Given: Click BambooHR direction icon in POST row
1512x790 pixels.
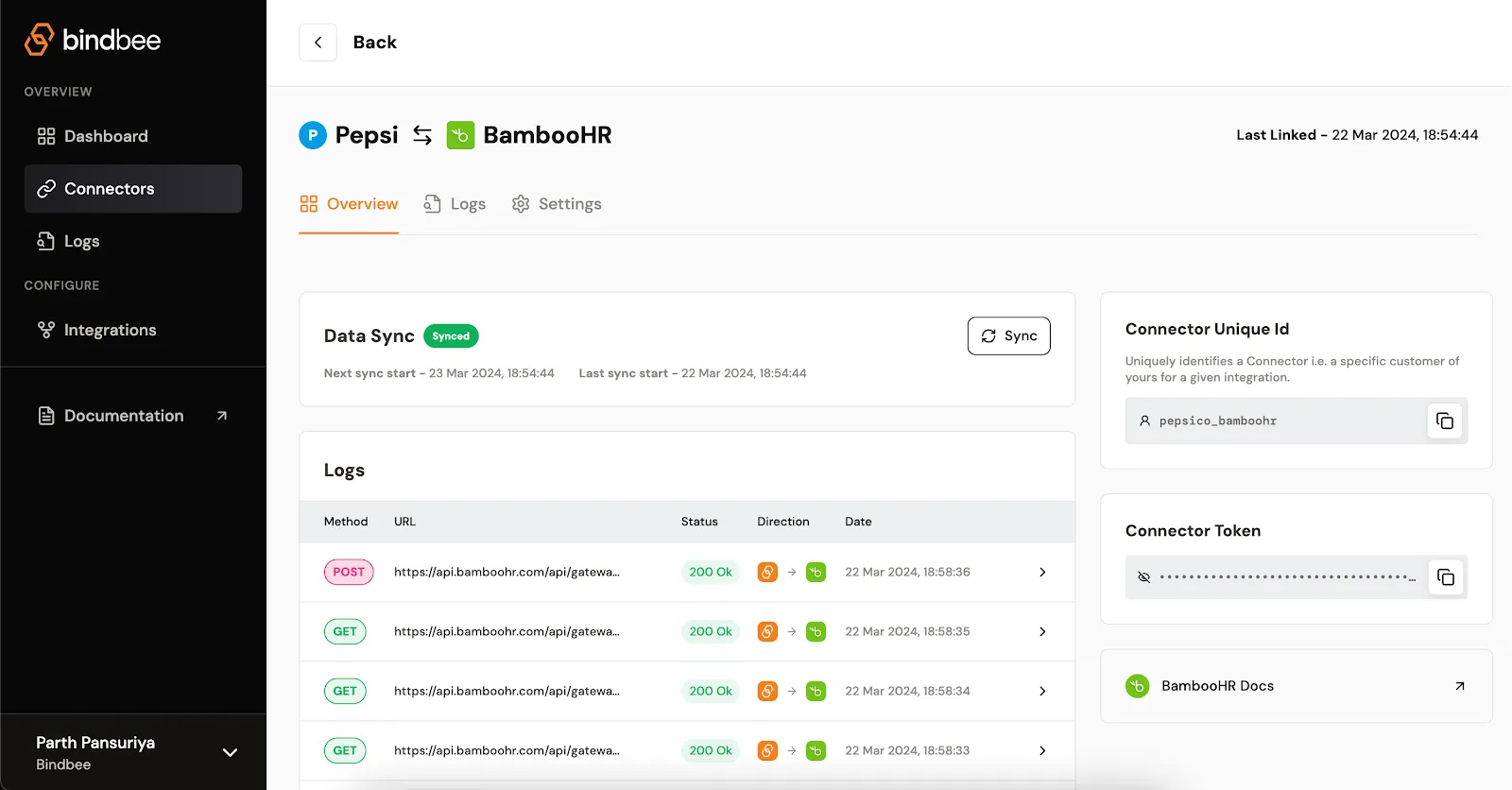Looking at the screenshot, I should click(x=816, y=572).
